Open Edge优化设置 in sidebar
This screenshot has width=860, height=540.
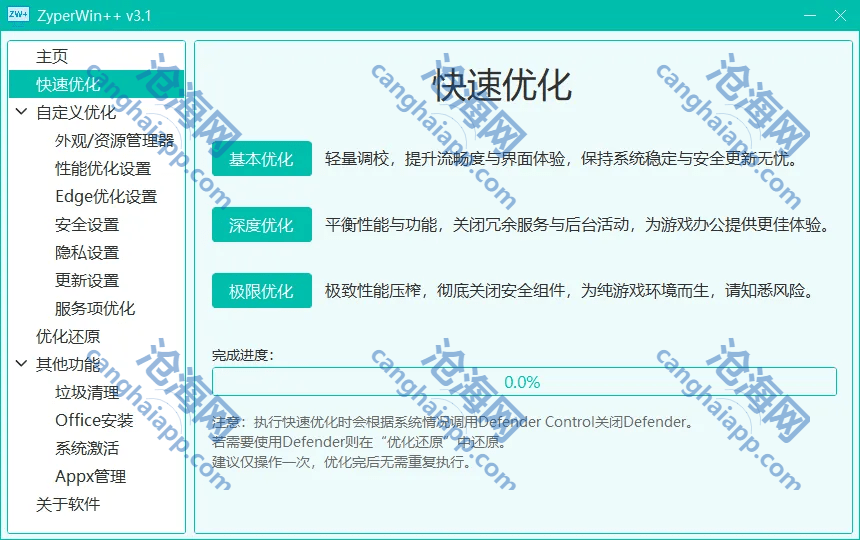(106, 197)
